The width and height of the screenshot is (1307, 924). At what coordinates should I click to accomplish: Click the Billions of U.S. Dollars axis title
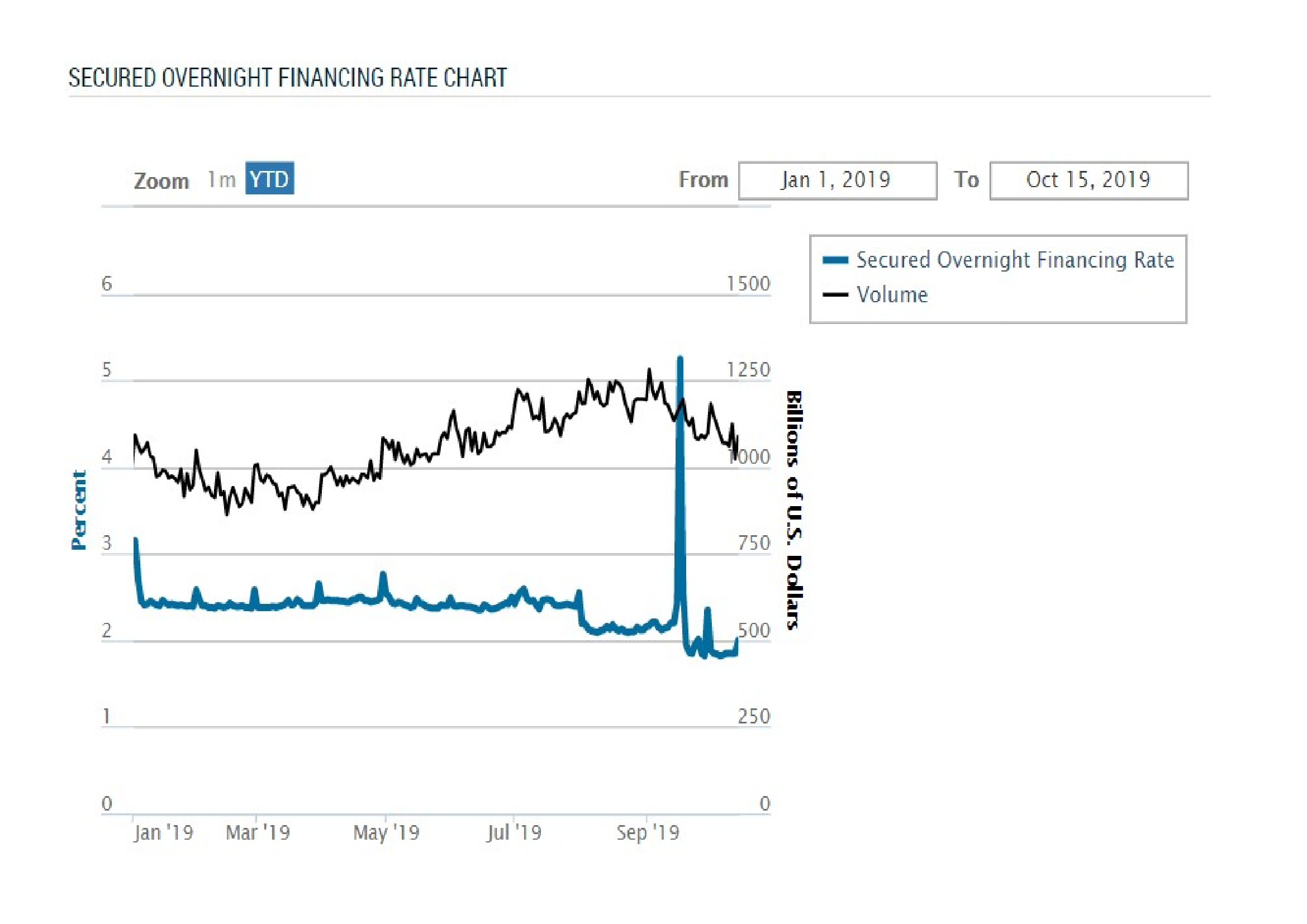click(x=794, y=510)
